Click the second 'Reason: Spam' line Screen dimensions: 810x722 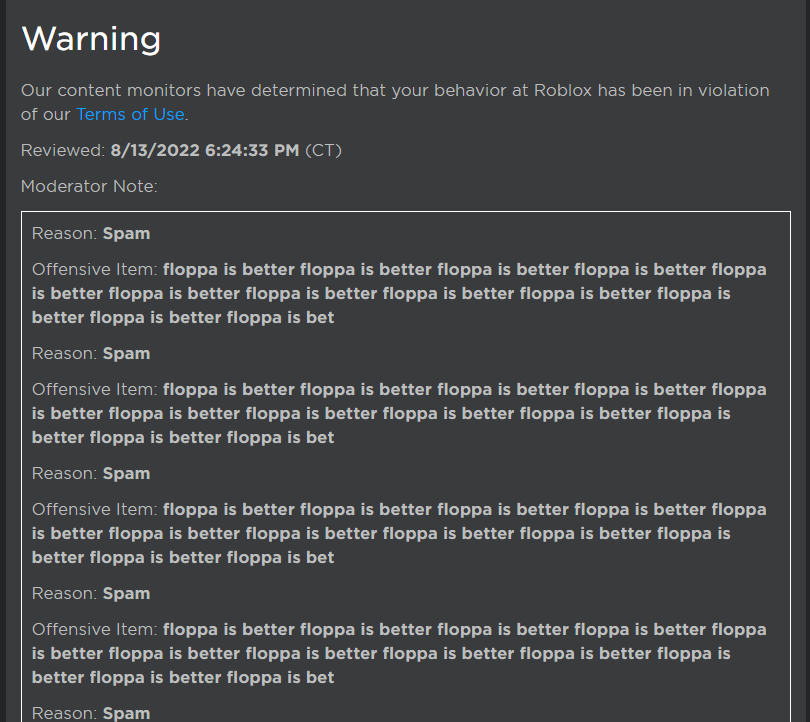[x=91, y=353]
